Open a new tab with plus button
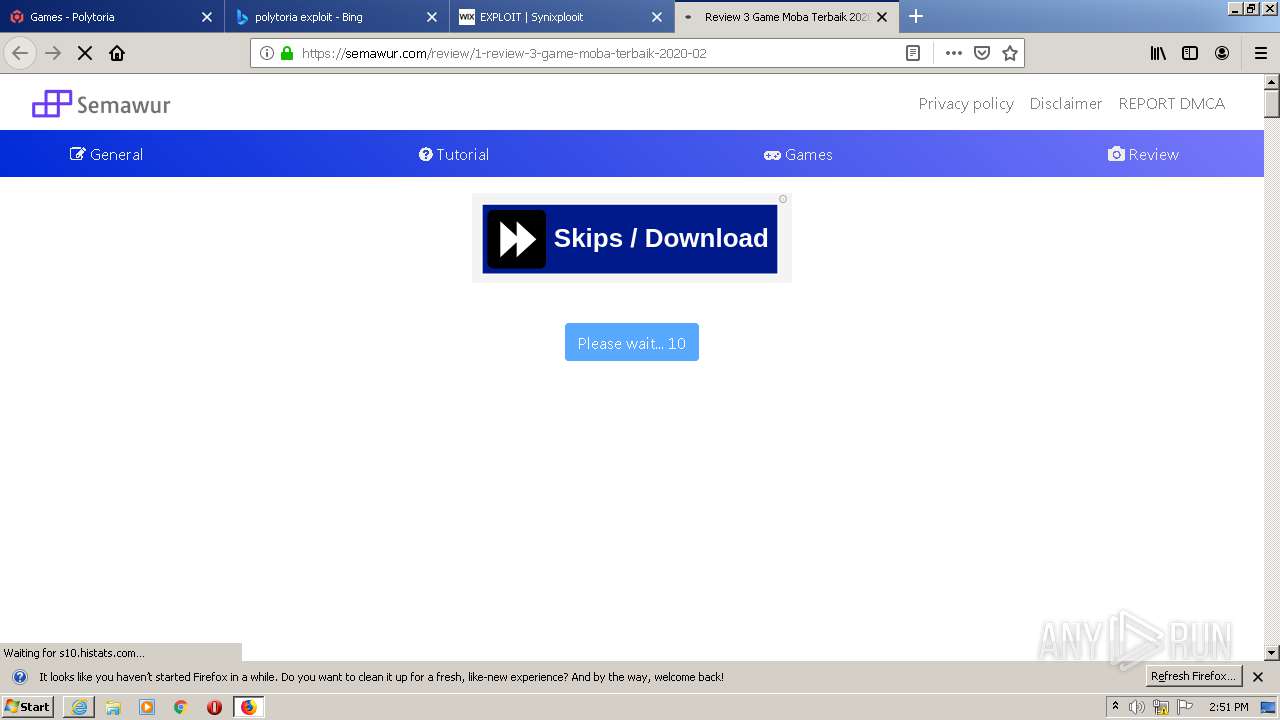The height and width of the screenshot is (720, 1280). pyautogui.click(x=916, y=16)
